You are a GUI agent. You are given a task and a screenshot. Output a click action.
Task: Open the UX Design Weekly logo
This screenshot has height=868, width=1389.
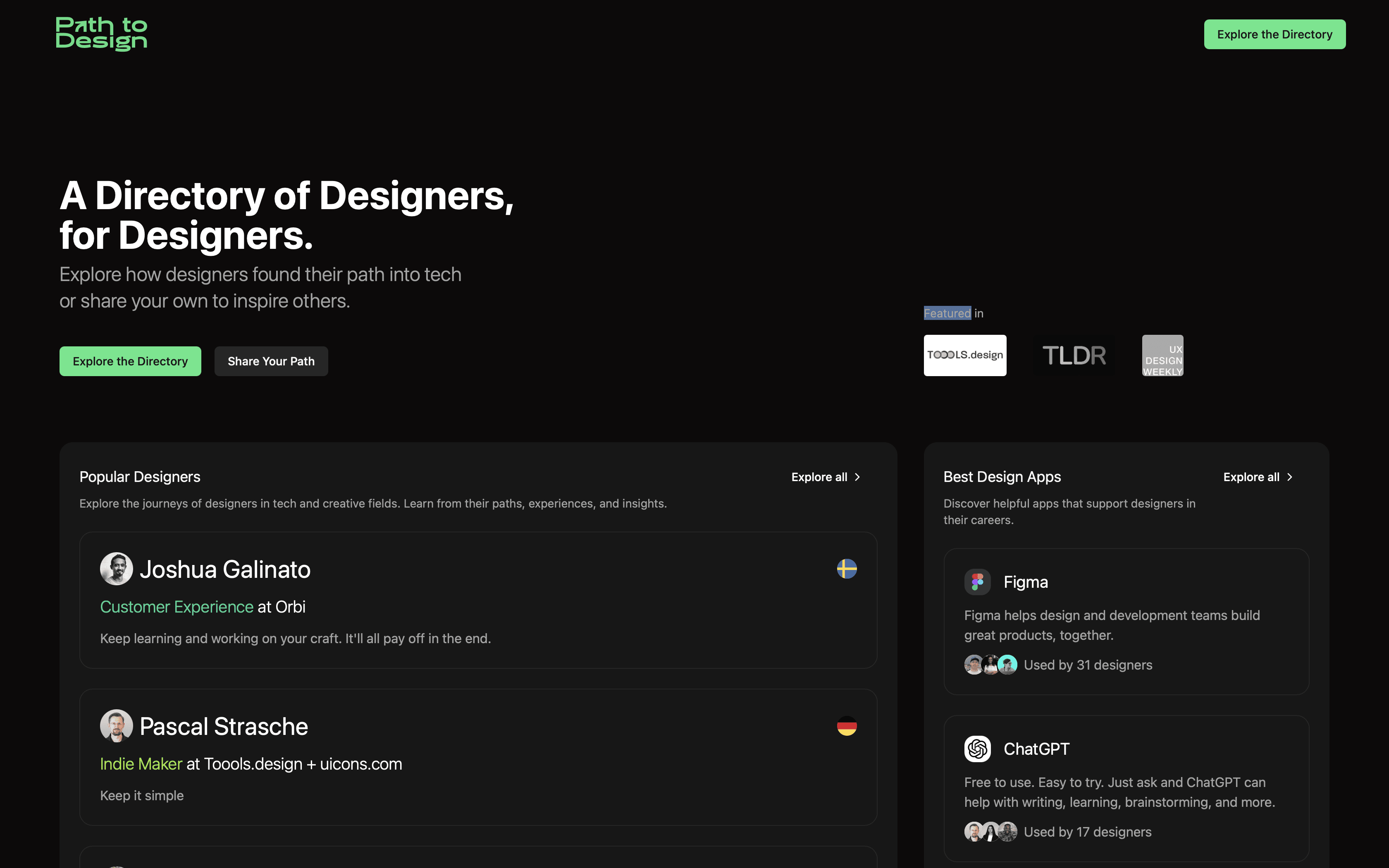1162,355
